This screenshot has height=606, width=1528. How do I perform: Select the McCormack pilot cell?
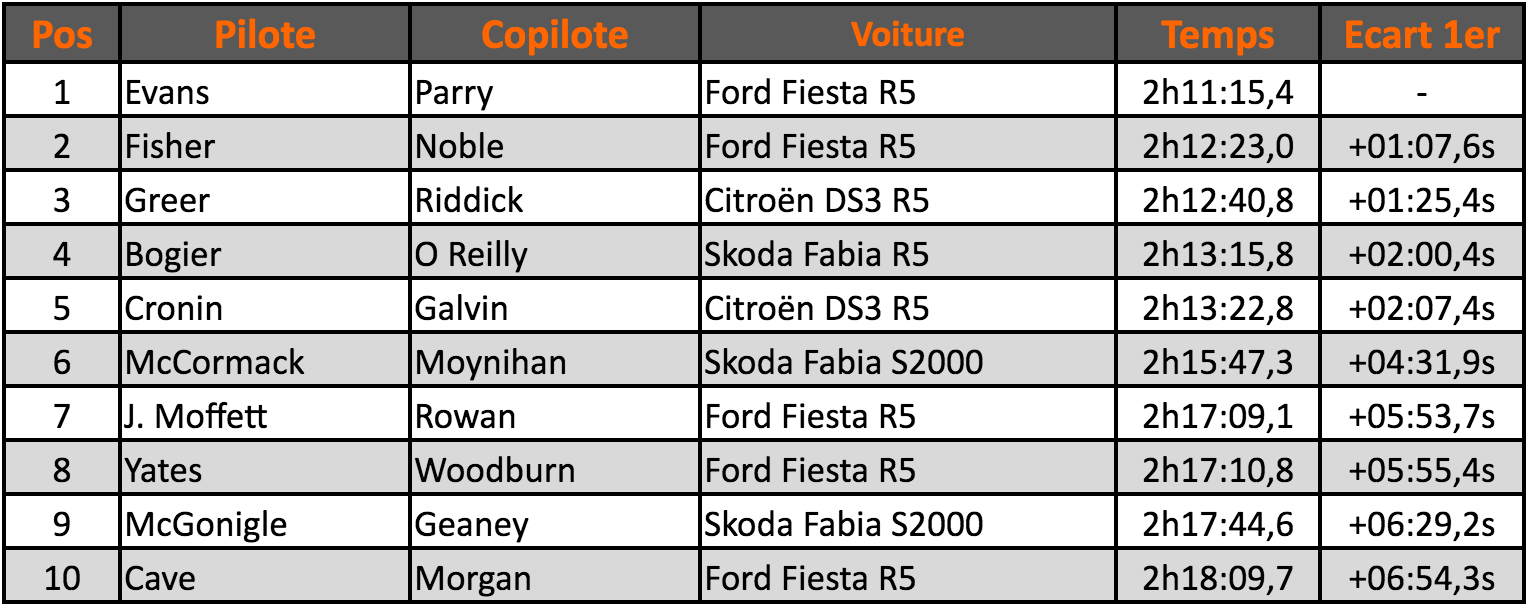click(x=214, y=362)
